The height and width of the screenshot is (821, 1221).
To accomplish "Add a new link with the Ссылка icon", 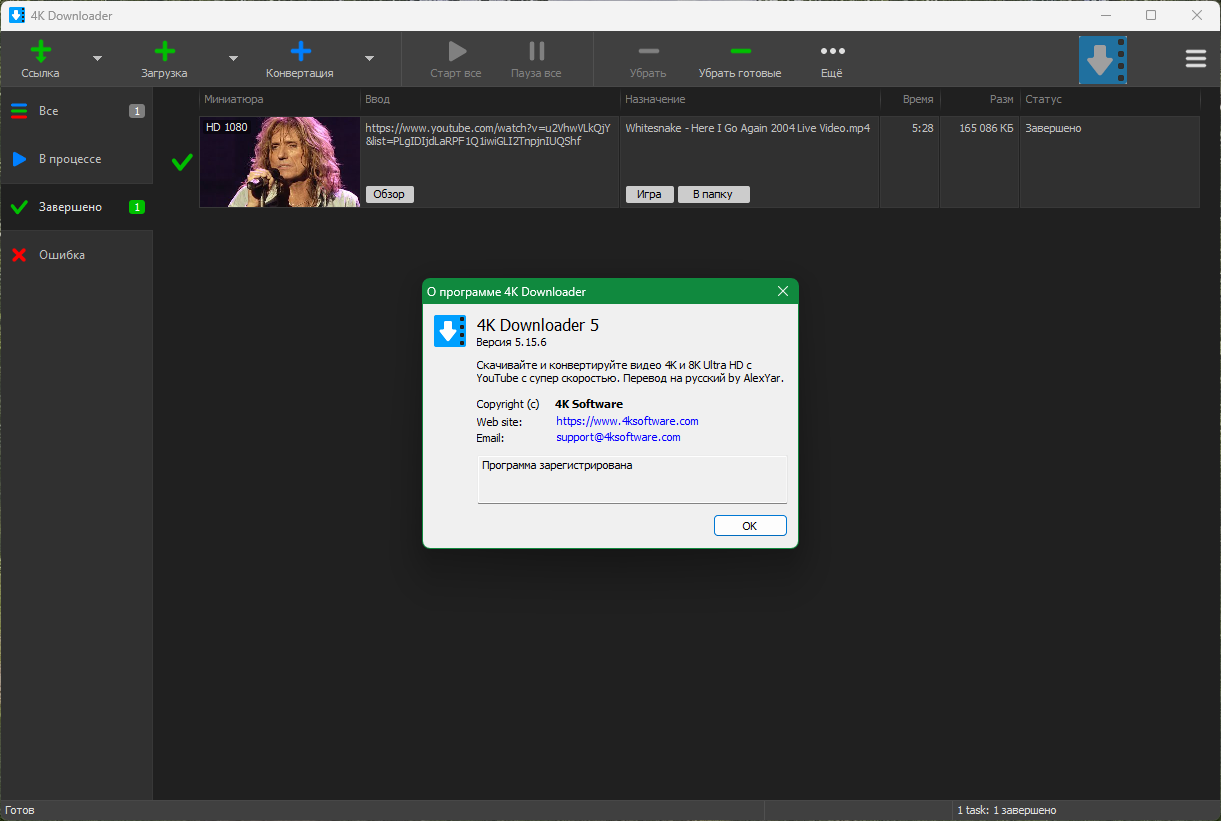I will [40, 49].
